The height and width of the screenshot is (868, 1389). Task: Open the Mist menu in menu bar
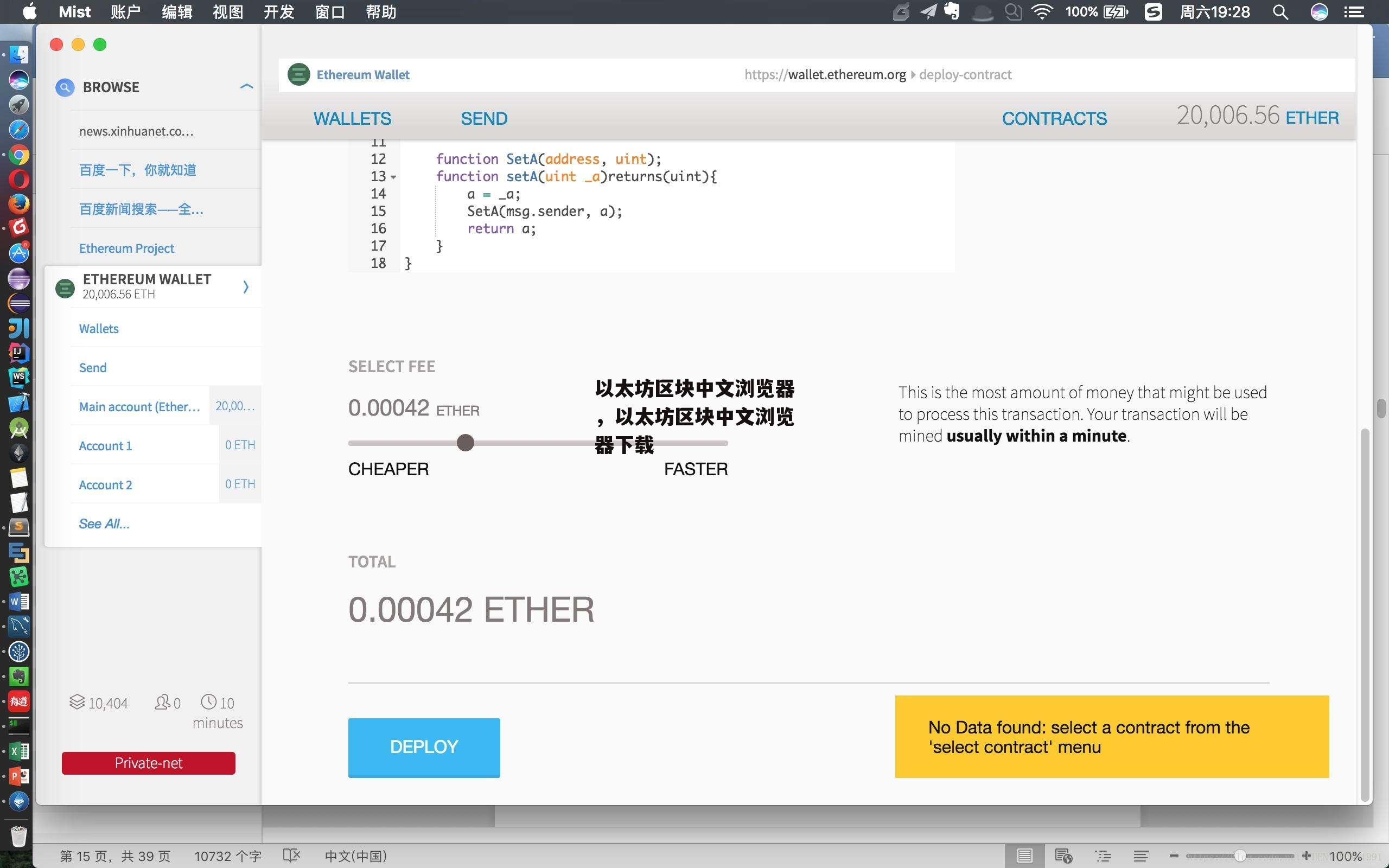(x=75, y=11)
